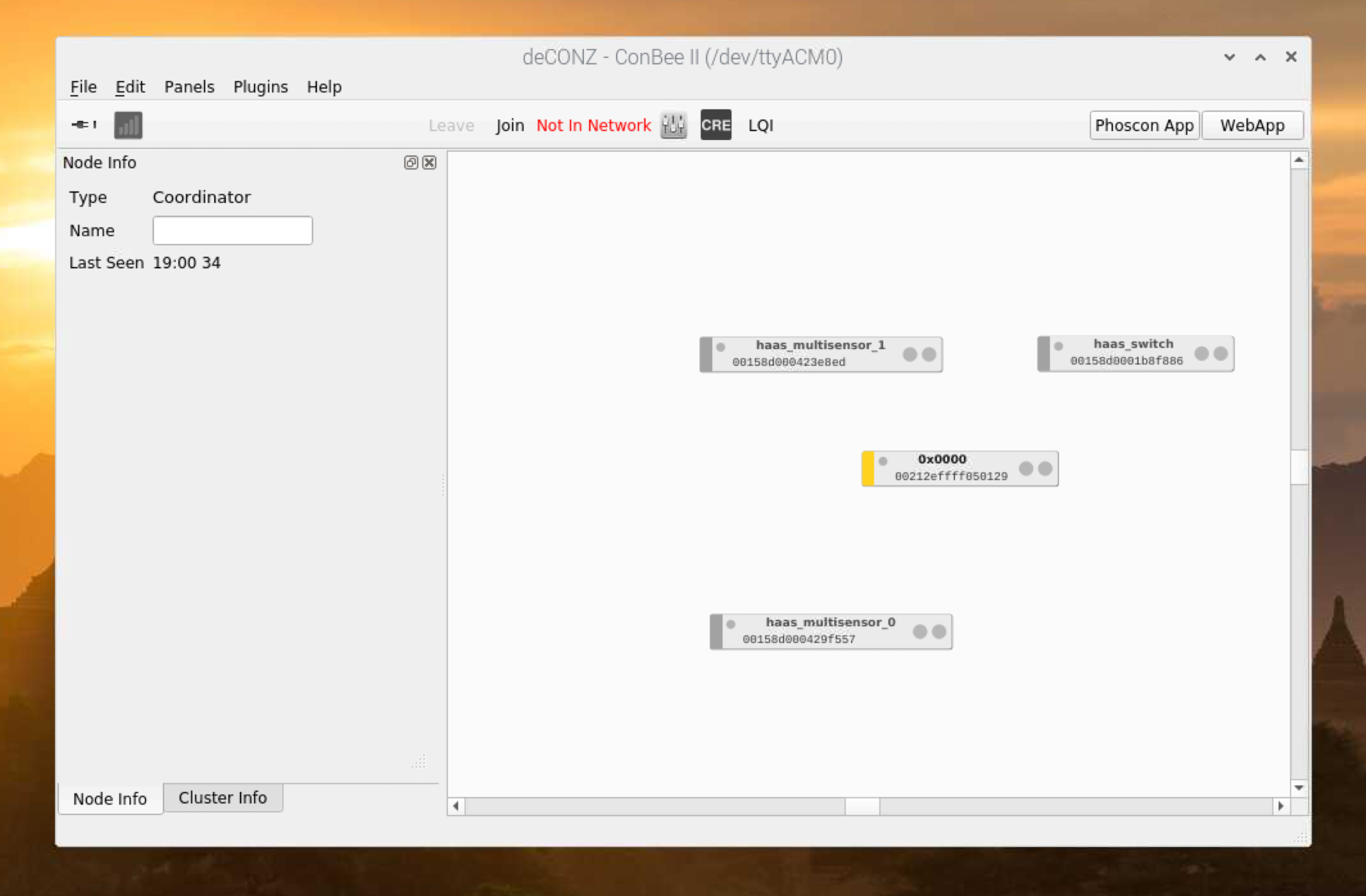Select the yellow coordinator node 0x0000
Image resolution: width=1366 pixels, height=896 pixels.
pos(943,468)
